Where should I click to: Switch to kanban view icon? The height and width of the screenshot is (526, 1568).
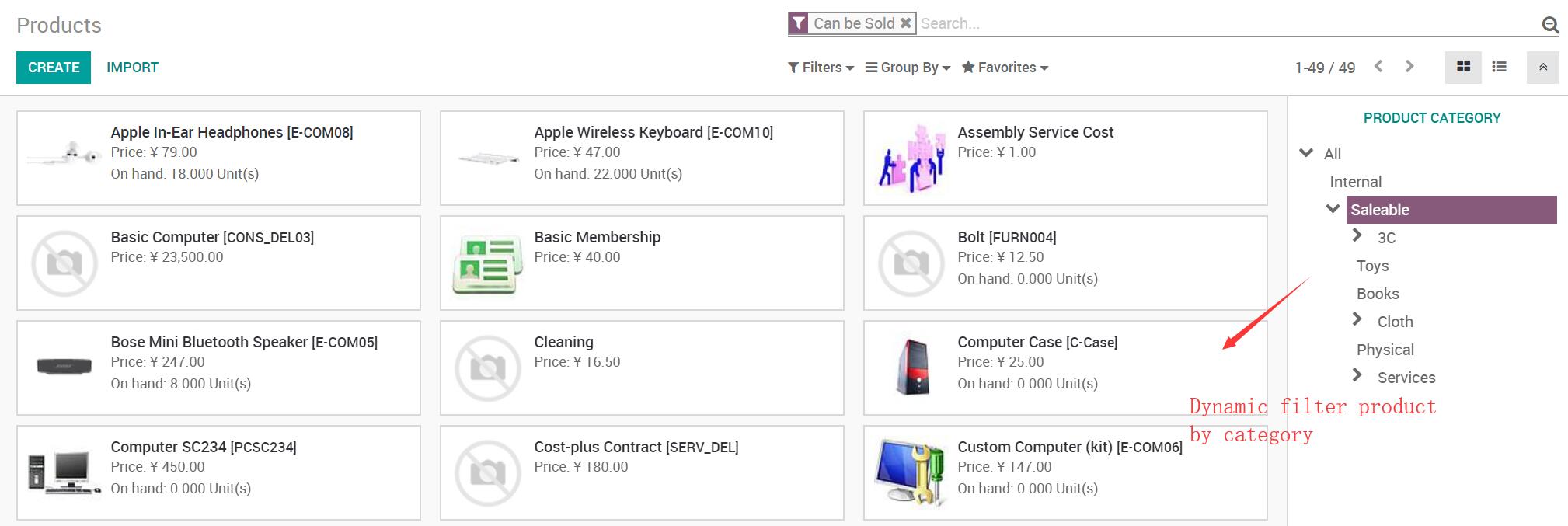click(1463, 68)
